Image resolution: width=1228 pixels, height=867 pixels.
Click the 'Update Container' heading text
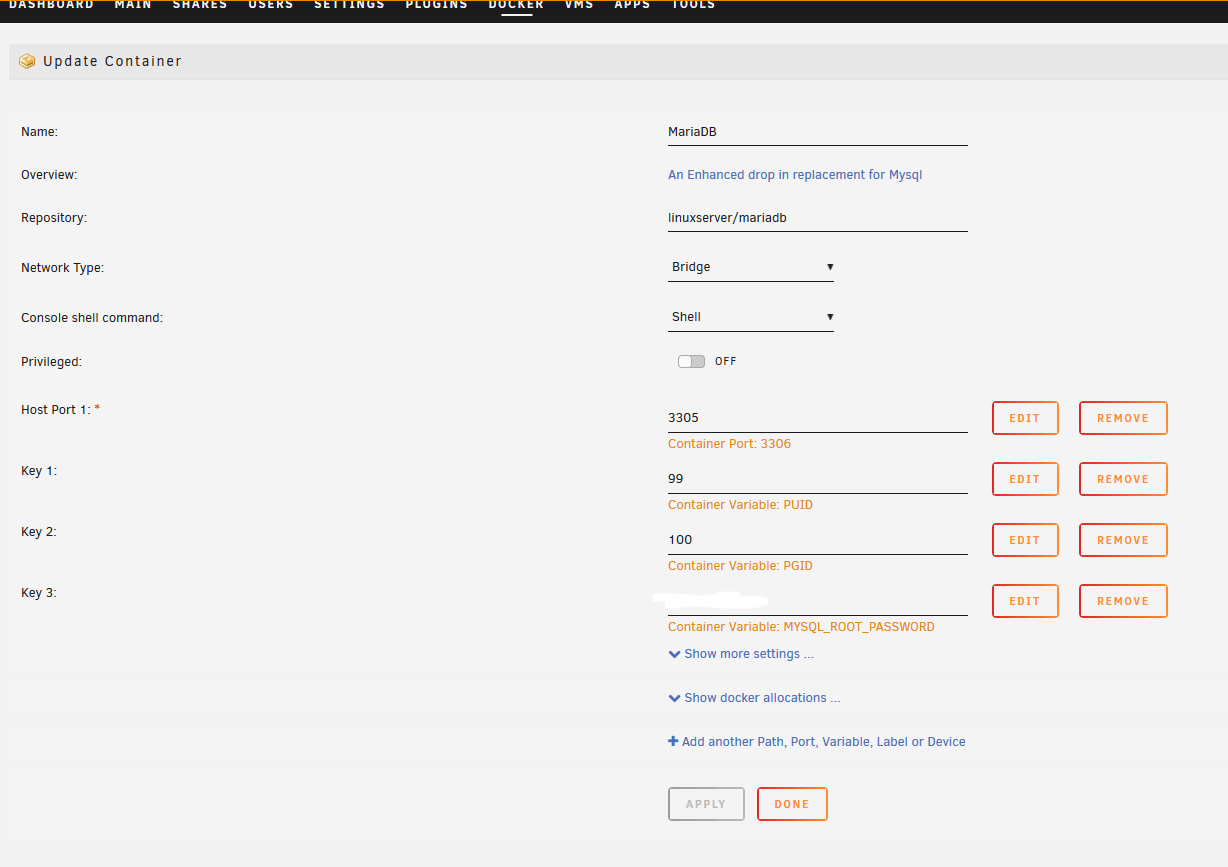coord(112,61)
